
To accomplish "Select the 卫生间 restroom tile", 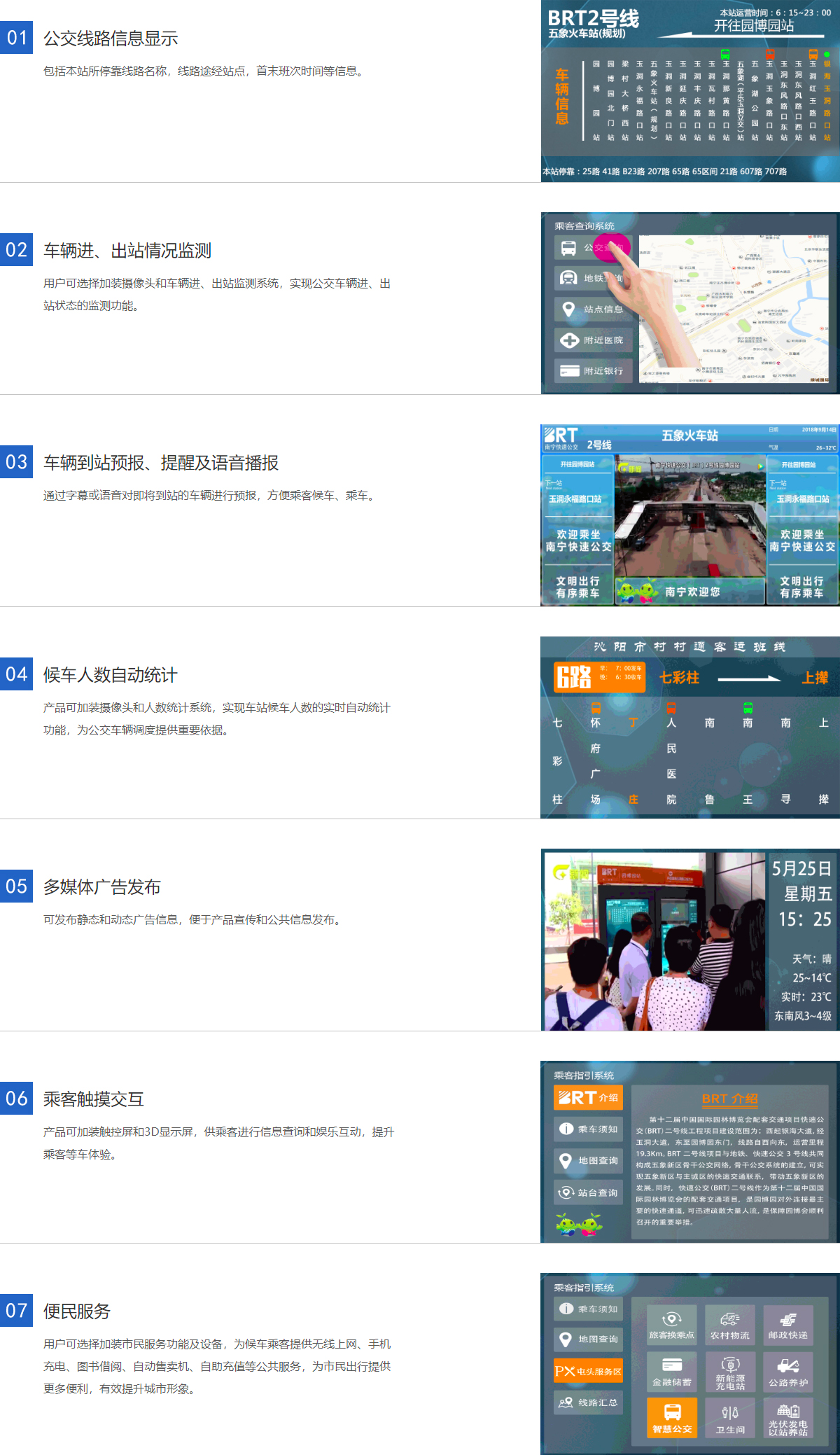I will pyautogui.click(x=730, y=1419).
